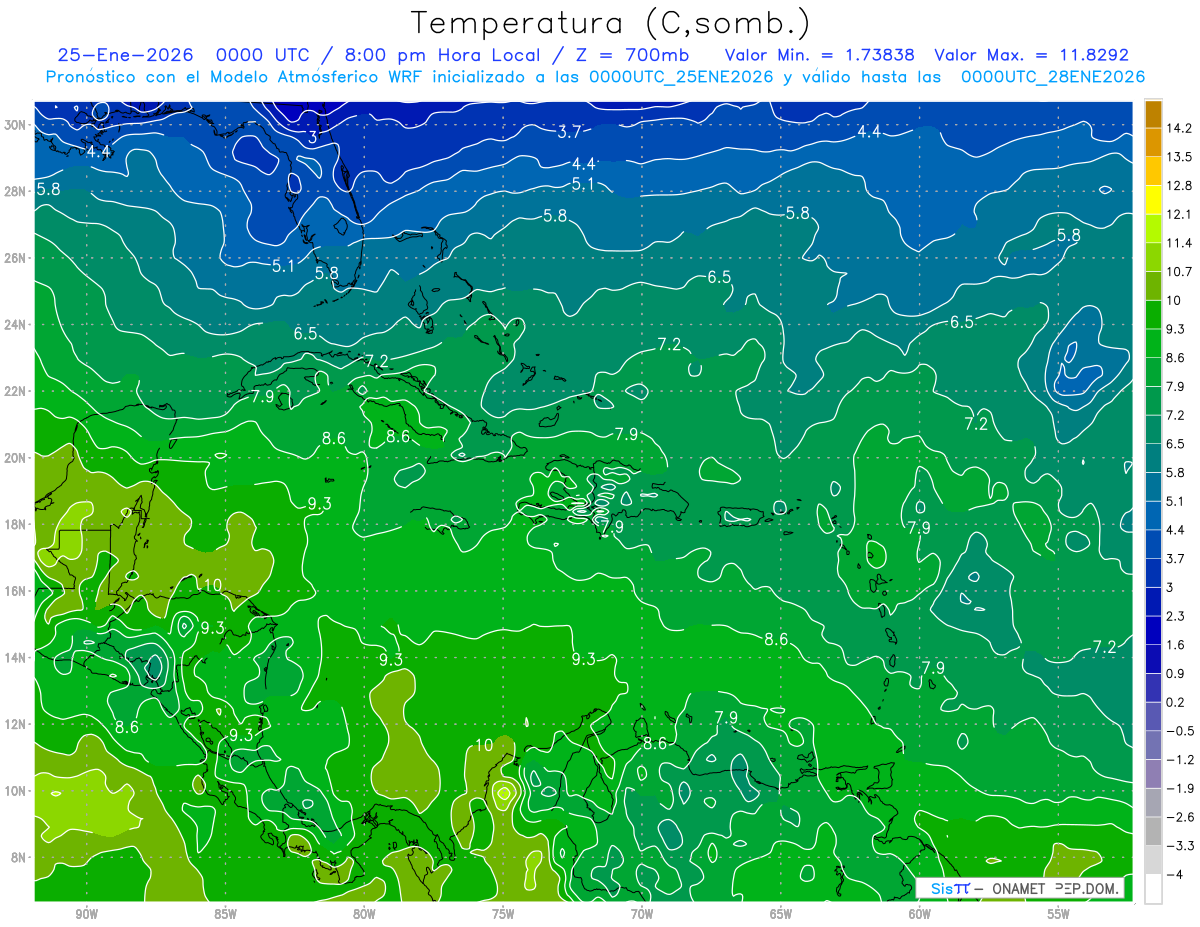Click colorbar label "14.2"
1200x927 pixels.
pyautogui.click(x=1178, y=128)
